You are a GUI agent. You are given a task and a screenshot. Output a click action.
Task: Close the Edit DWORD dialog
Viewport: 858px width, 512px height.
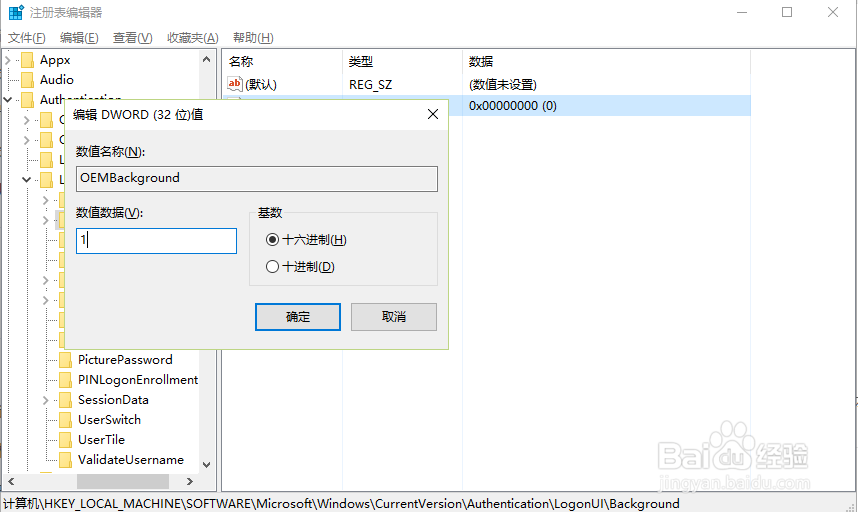tap(433, 114)
